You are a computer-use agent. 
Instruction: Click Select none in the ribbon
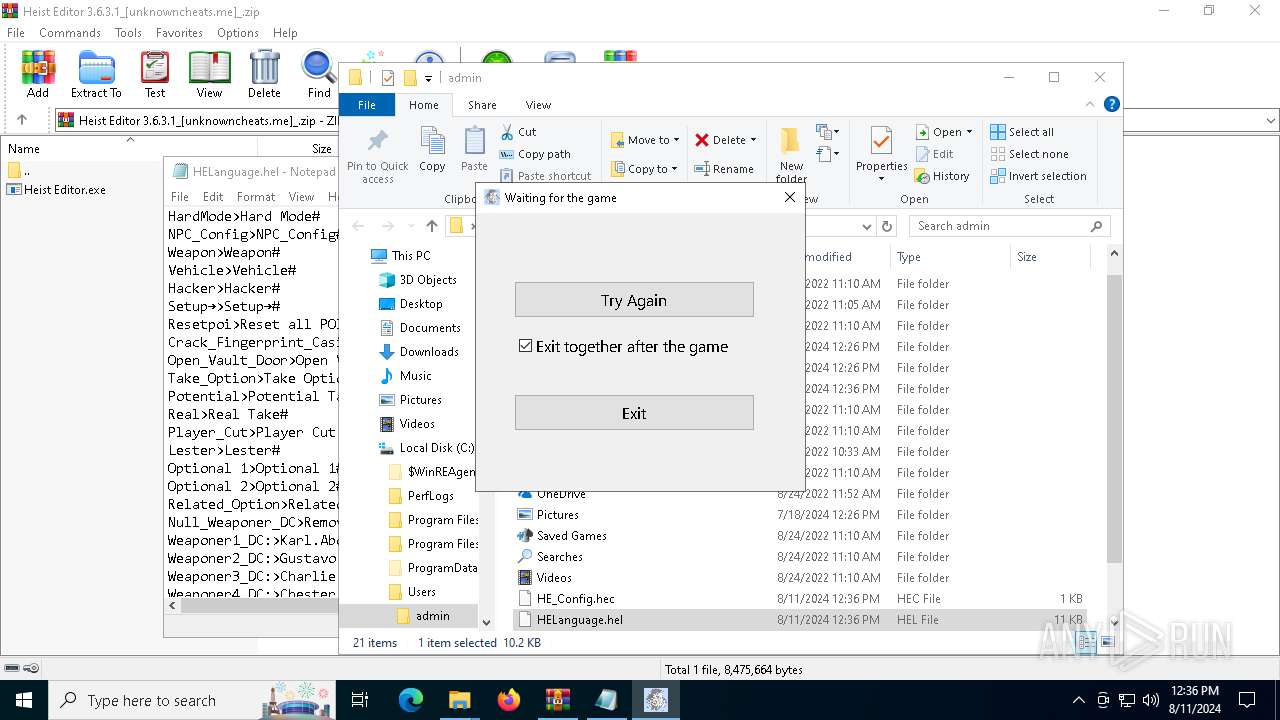point(1029,154)
